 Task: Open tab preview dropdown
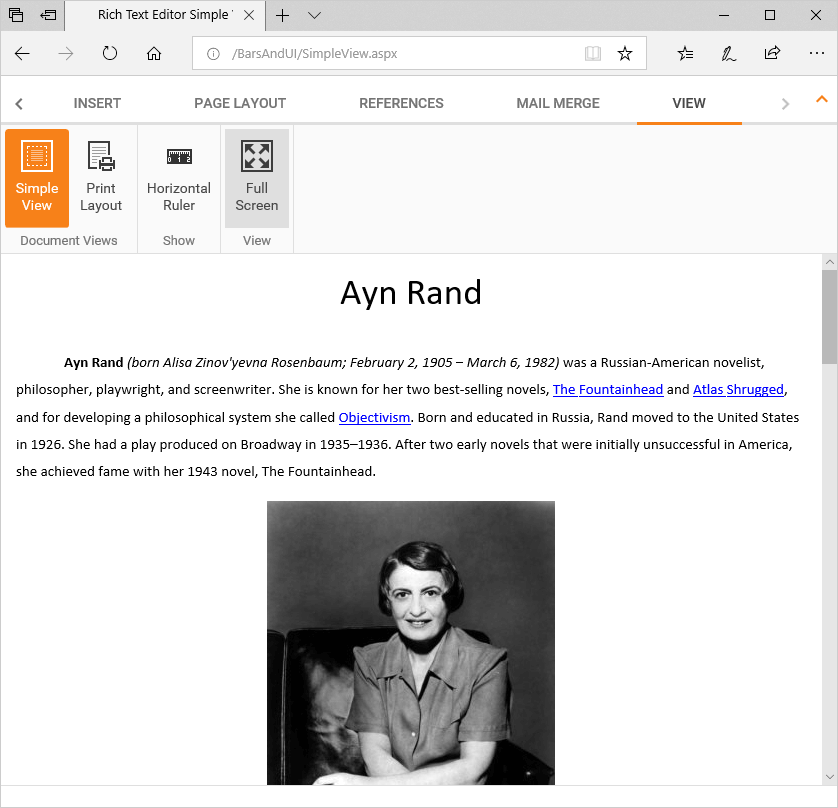(314, 15)
